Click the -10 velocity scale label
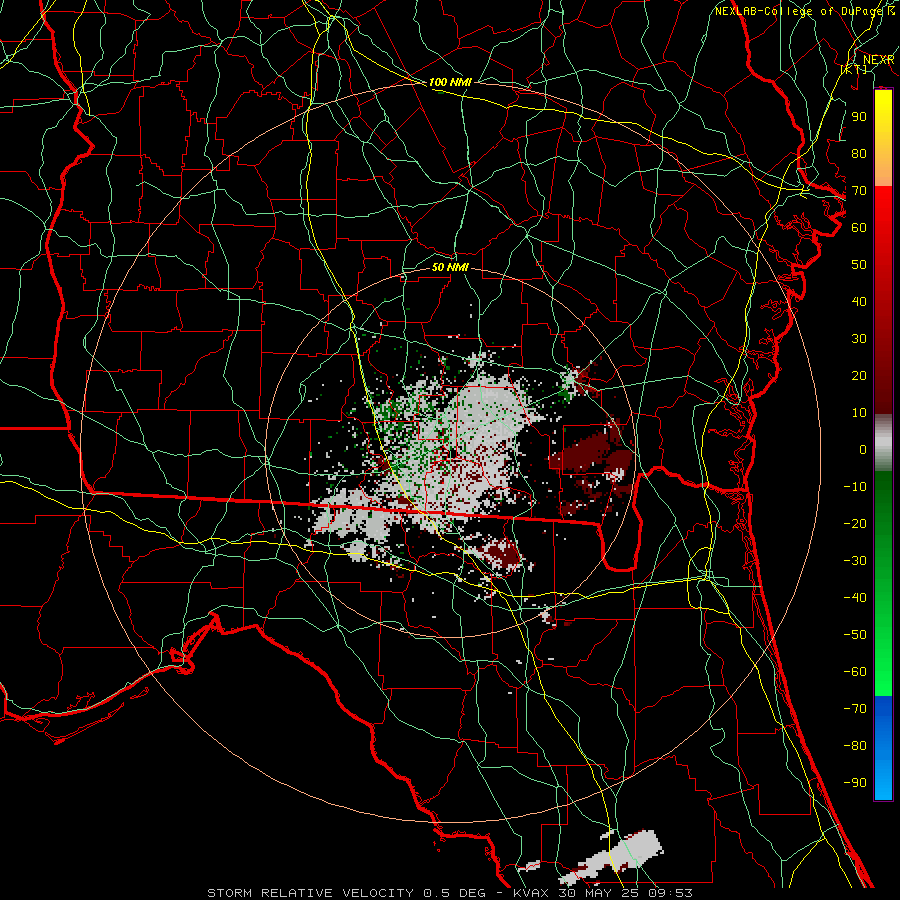 point(855,487)
